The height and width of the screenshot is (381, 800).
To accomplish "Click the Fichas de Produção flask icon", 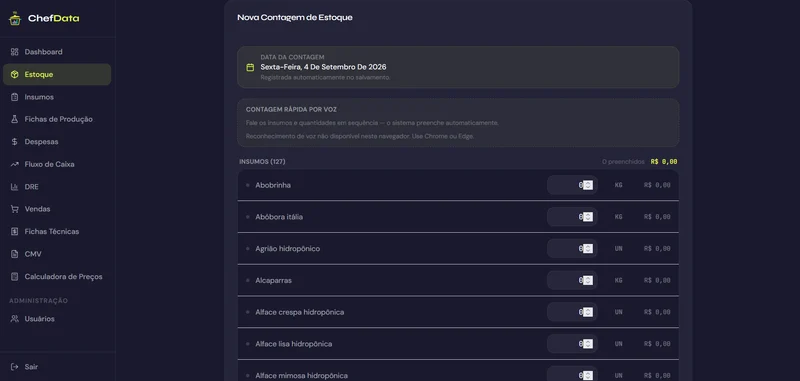I will coord(14,119).
